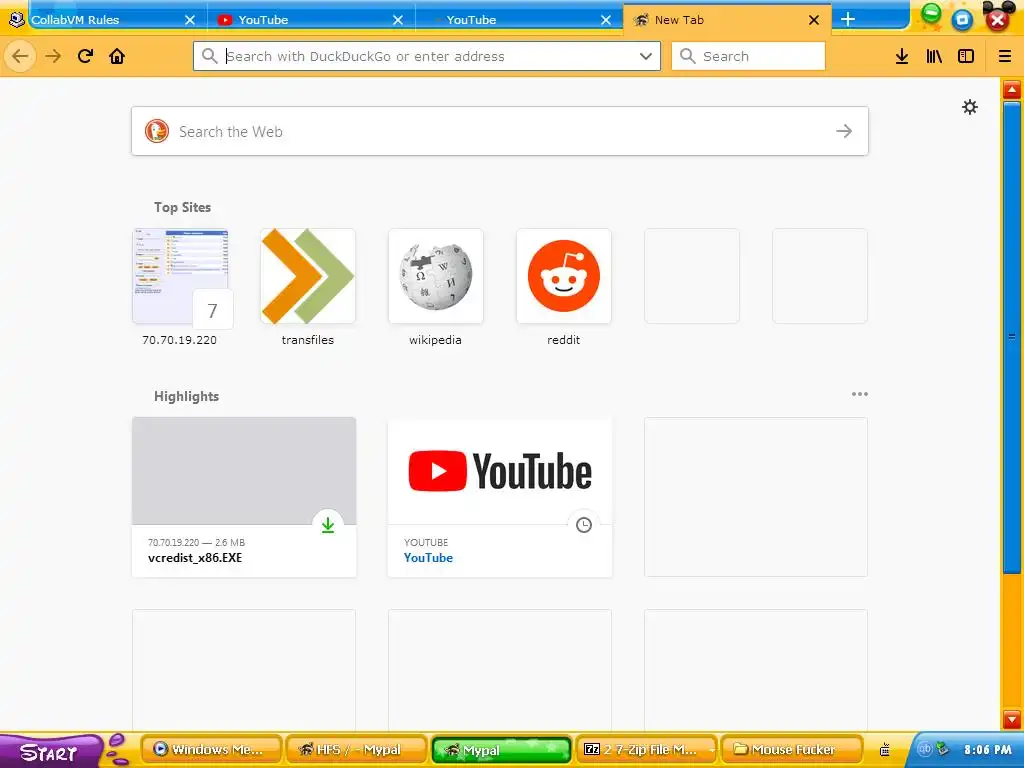Switch to Windows Media taskbar button
1024x768 pixels.
[x=211, y=750]
